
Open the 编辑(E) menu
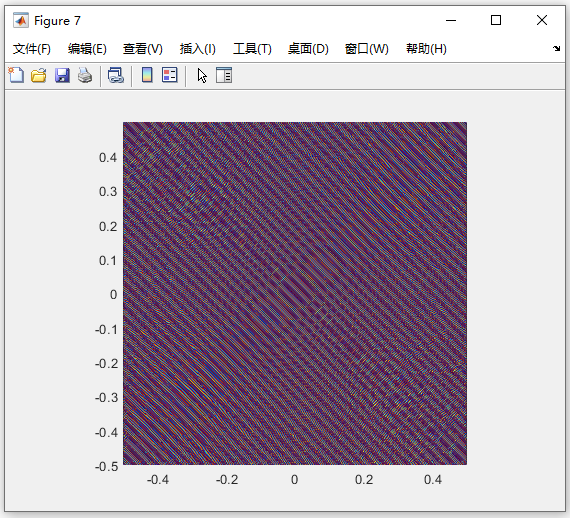click(x=87, y=49)
